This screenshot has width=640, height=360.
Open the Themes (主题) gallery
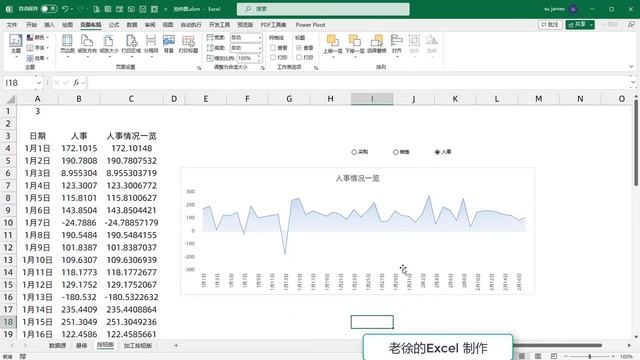coord(16,44)
